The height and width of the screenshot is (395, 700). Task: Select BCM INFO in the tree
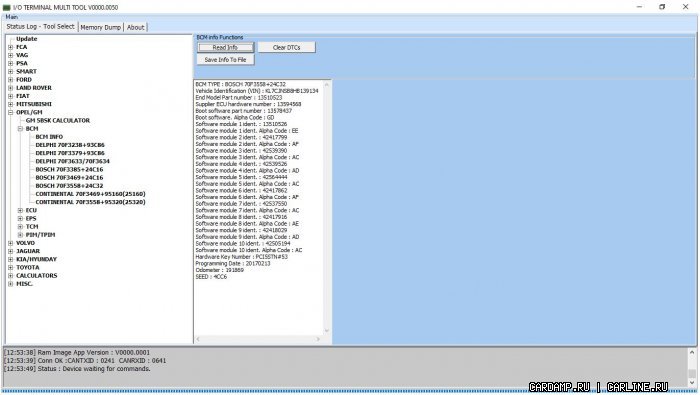(49, 137)
